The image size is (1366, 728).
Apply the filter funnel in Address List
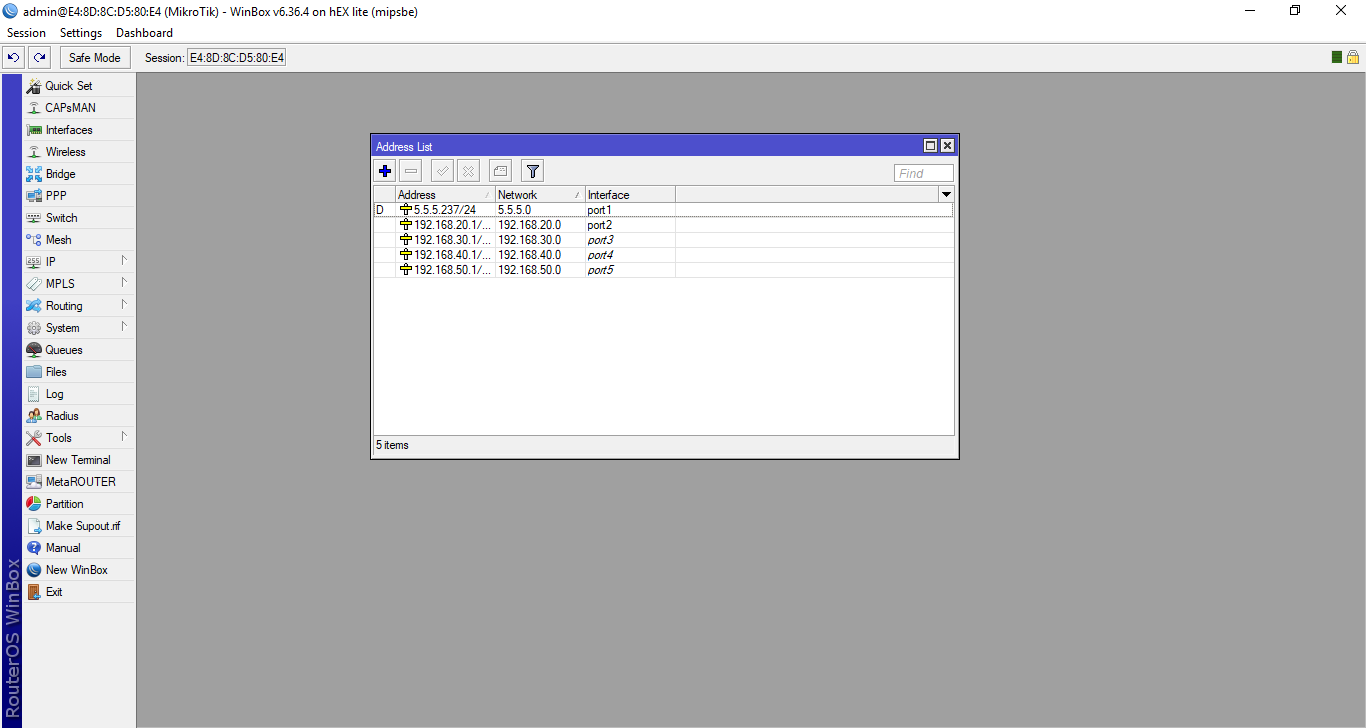click(x=531, y=170)
